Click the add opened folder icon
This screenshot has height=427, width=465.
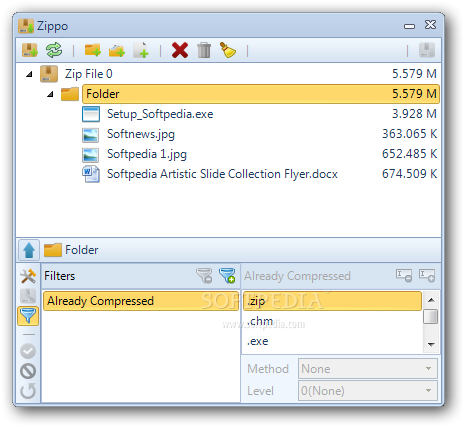(117, 50)
